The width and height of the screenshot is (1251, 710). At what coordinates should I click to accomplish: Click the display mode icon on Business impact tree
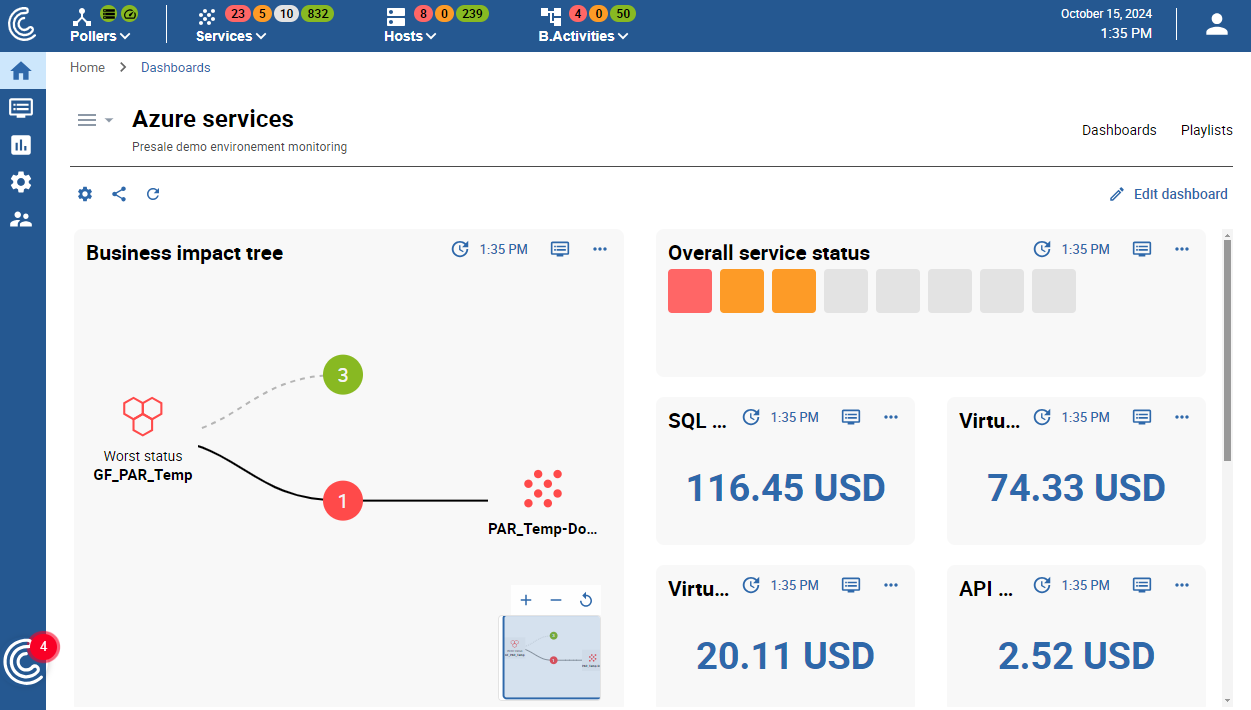pyautogui.click(x=560, y=248)
